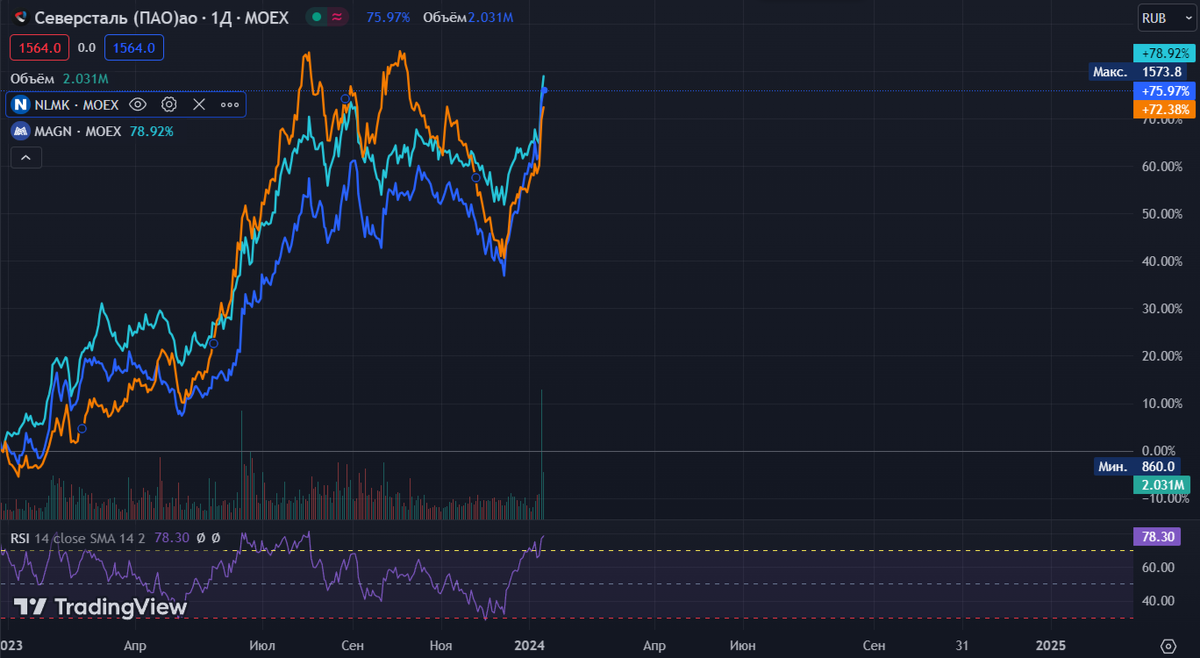Click the Мин. 860.0 label
Viewport: 1200px width, 658px height.
(x=1137, y=467)
